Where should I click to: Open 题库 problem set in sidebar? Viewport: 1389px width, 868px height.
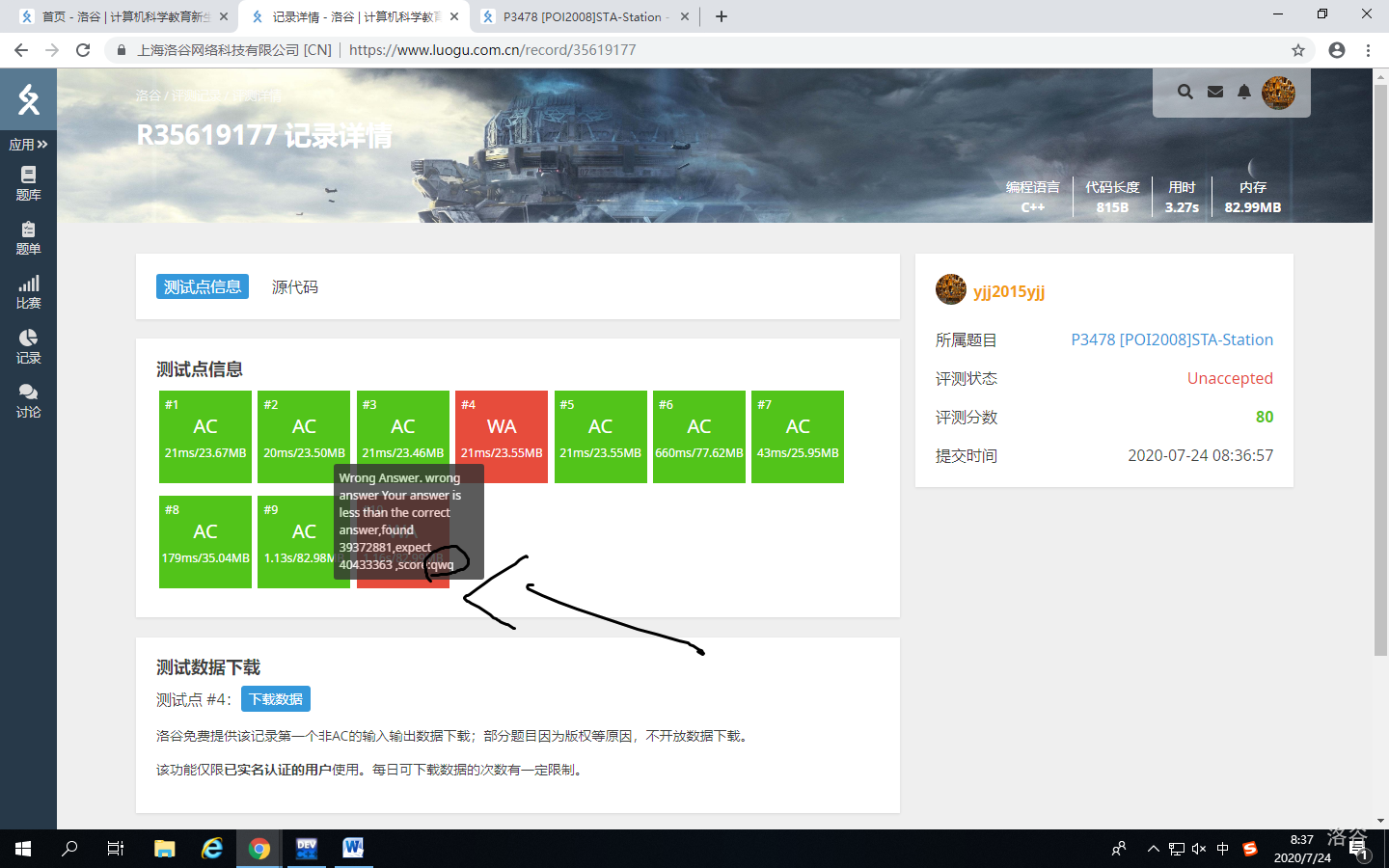(28, 183)
